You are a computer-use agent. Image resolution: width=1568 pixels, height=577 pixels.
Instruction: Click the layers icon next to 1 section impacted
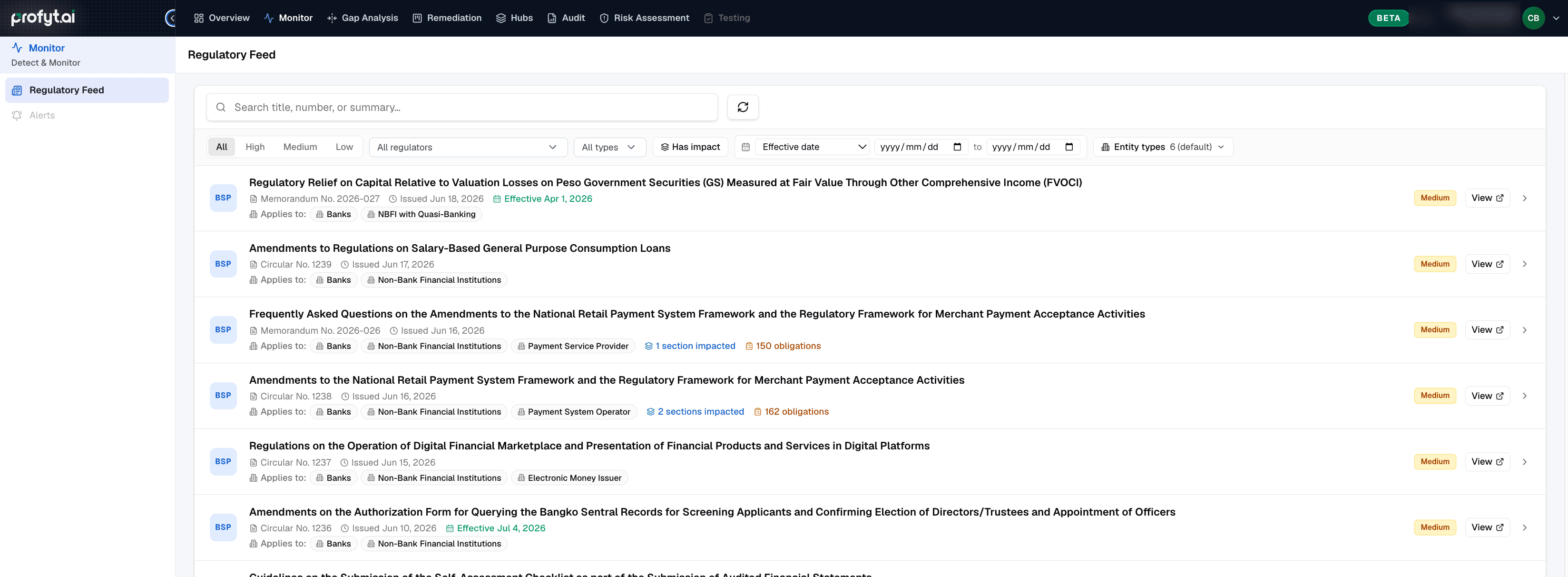pyautogui.click(x=648, y=346)
